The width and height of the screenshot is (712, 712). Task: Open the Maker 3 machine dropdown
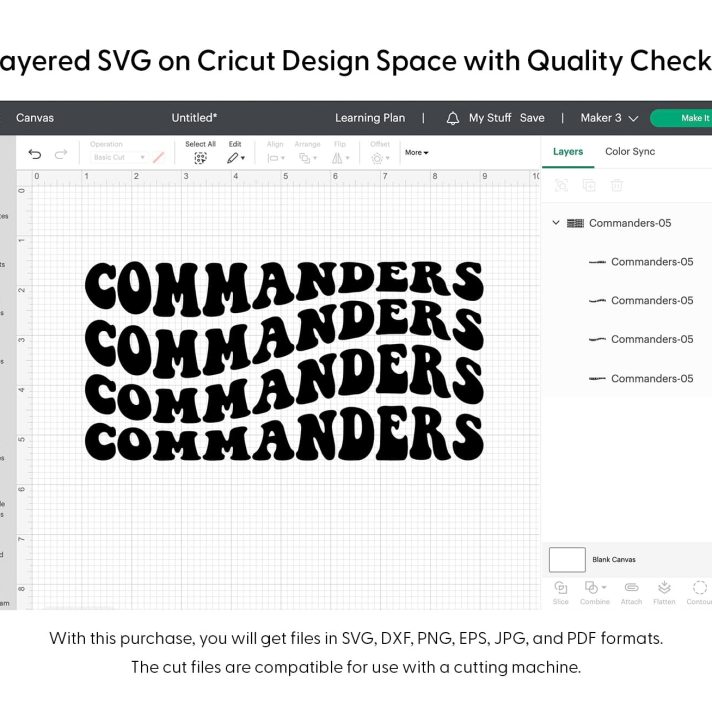click(609, 118)
